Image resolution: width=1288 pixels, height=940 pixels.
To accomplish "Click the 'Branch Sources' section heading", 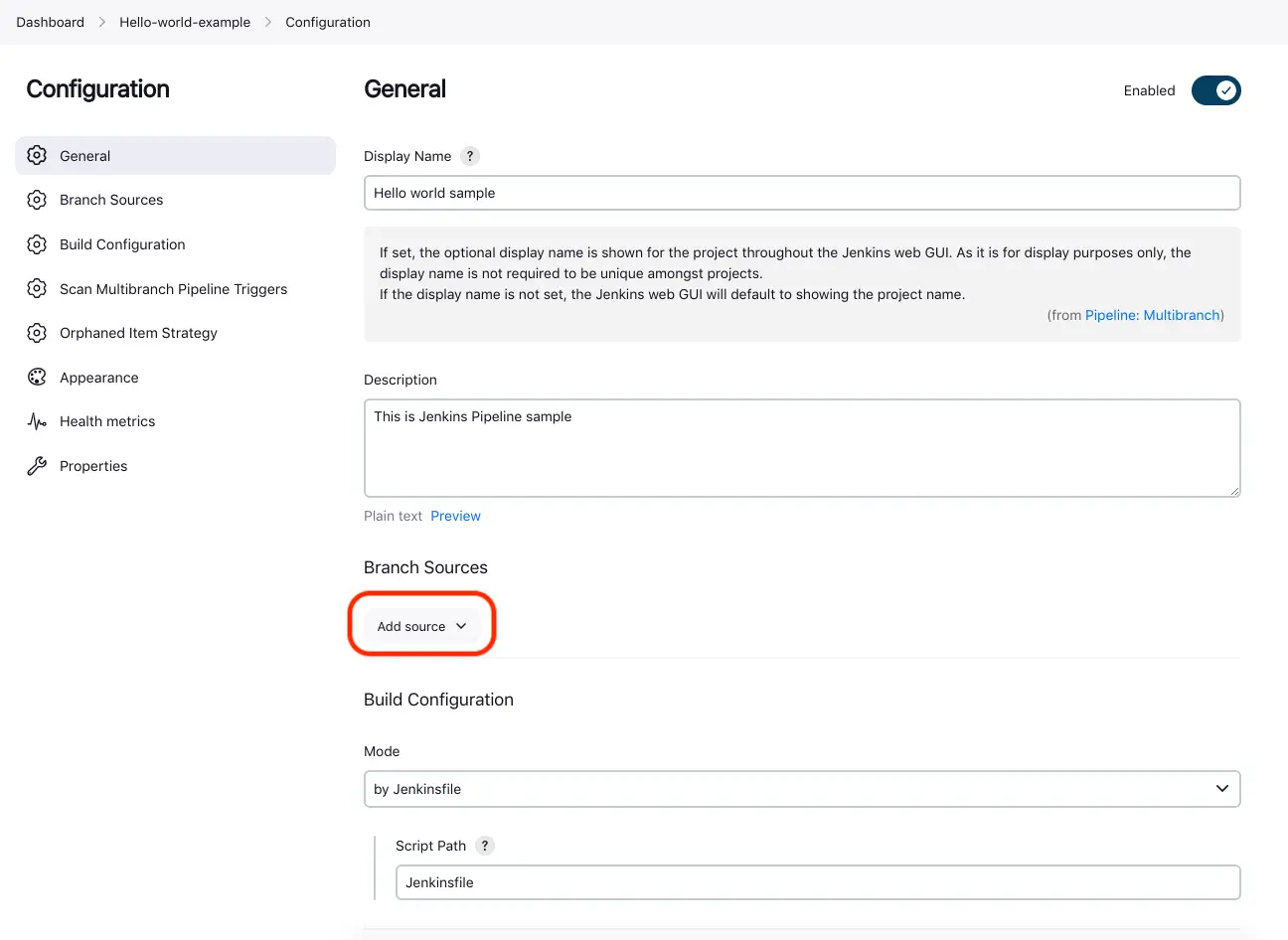I will 425,567.
